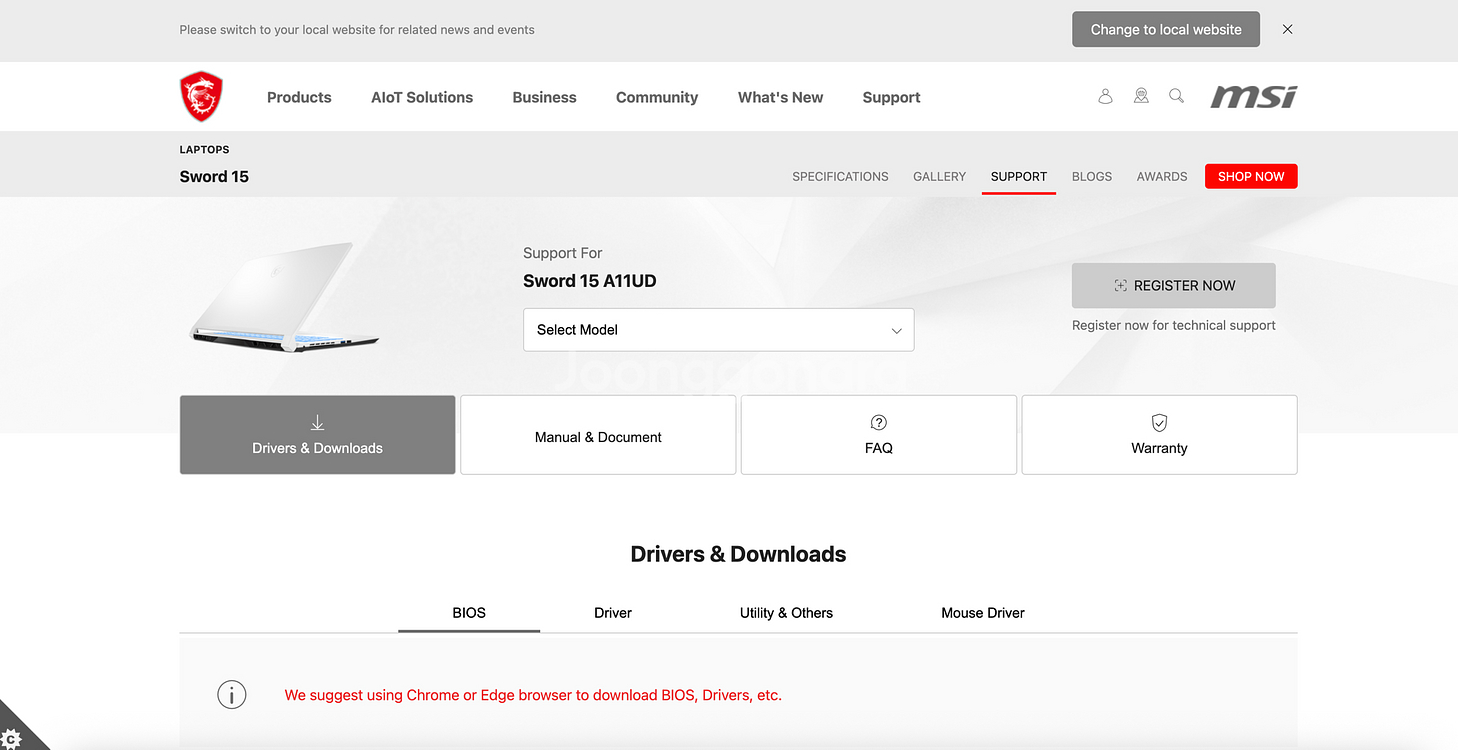The width and height of the screenshot is (1458, 750).
Task: Click the 'Register now for technical support' text
Action: click(x=1174, y=325)
